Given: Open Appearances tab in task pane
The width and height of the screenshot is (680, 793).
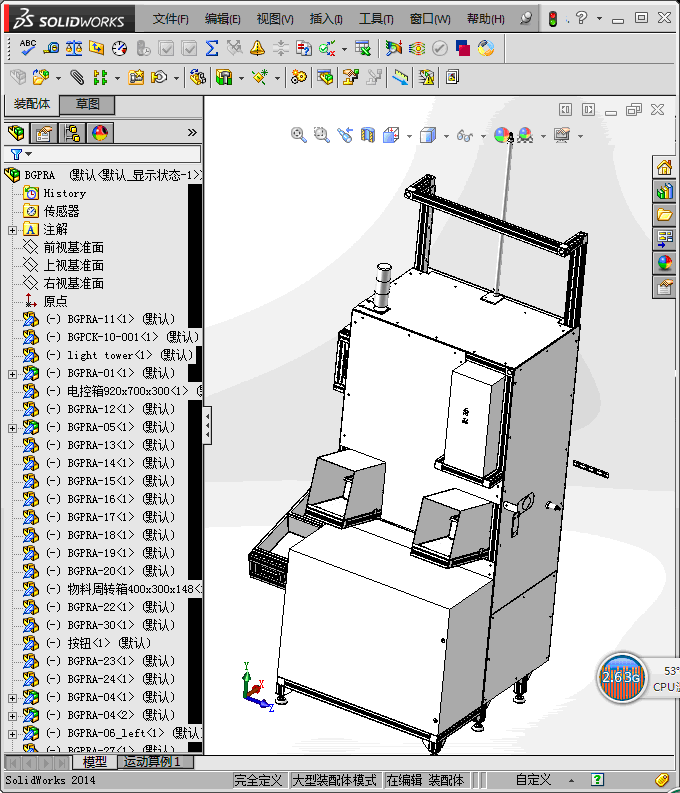Looking at the screenshot, I should [x=664, y=263].
